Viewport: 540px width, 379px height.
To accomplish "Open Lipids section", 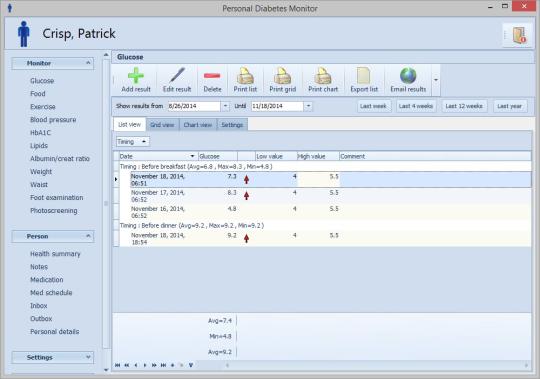I will click(x=39, y=146).
